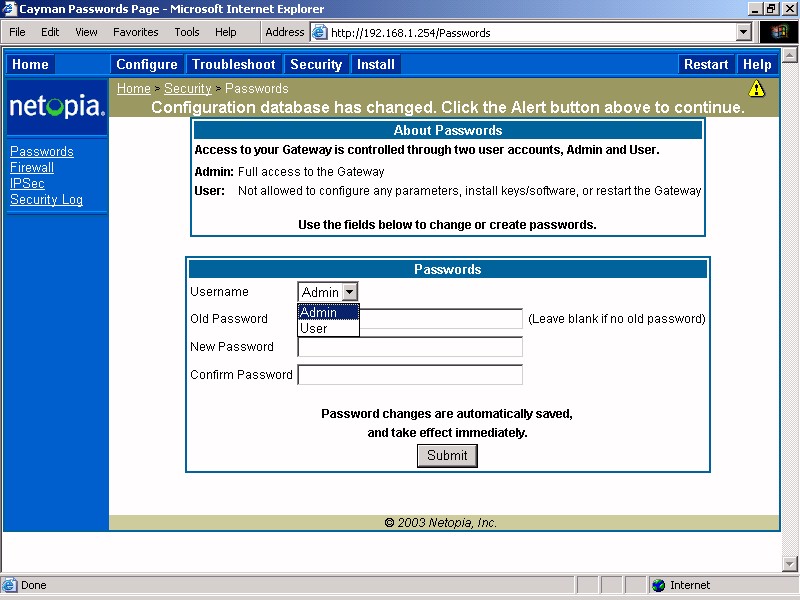This screenshot has height=600, width=800.
Task: Click the Submit button
Action: (447, 455)
